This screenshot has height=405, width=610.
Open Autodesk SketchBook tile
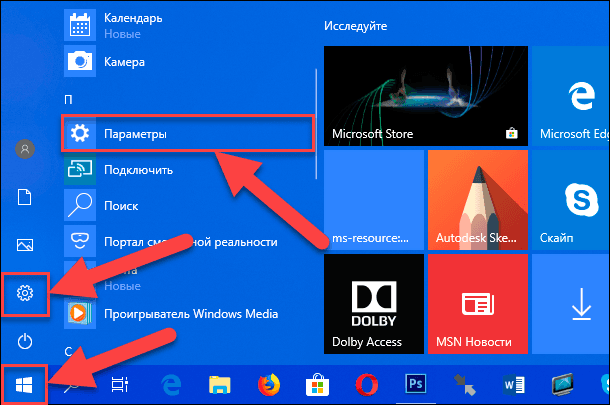(x=478, y=200)
